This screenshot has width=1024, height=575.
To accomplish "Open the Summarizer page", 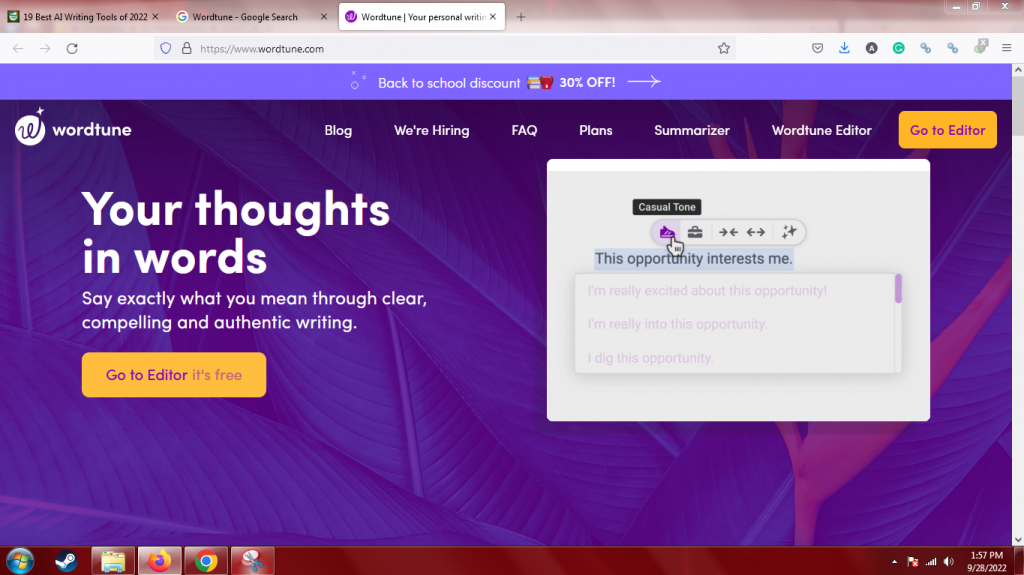I will pos(692,130).
